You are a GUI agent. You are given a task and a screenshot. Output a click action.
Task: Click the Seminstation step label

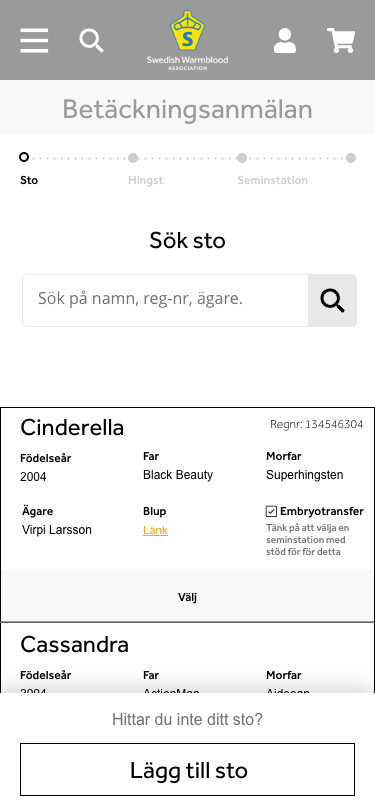click(x=272, y=180)
